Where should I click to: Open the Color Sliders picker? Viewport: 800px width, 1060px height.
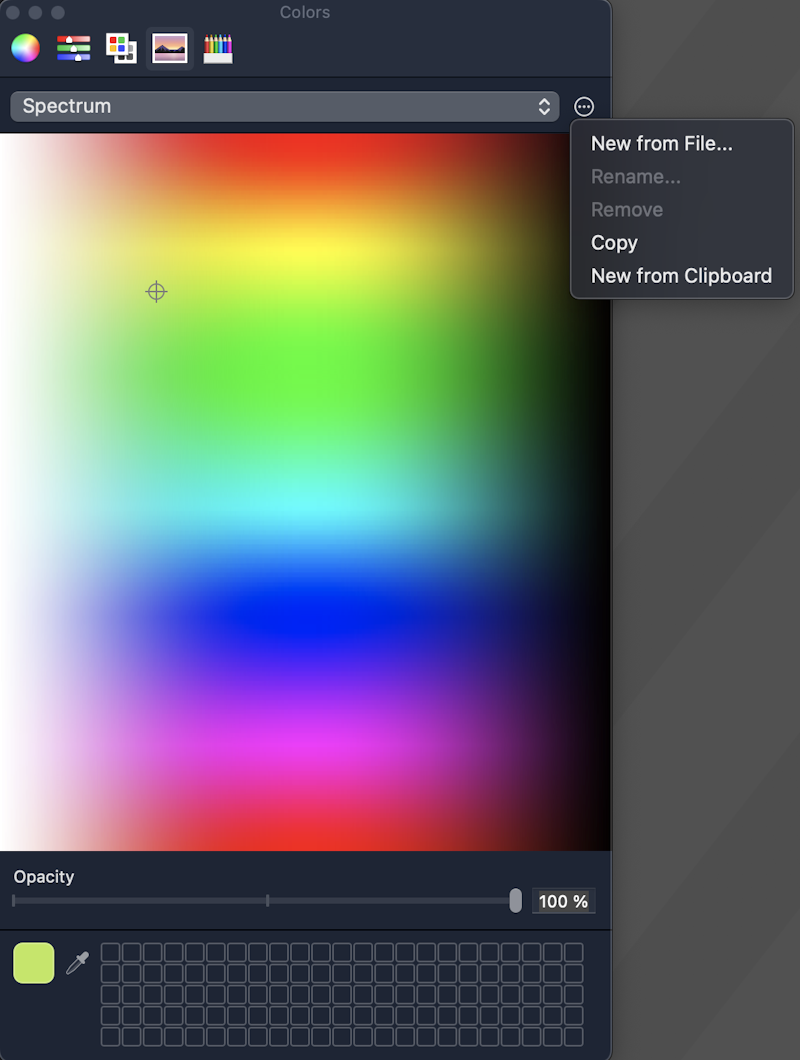click(x=72, y=47)
